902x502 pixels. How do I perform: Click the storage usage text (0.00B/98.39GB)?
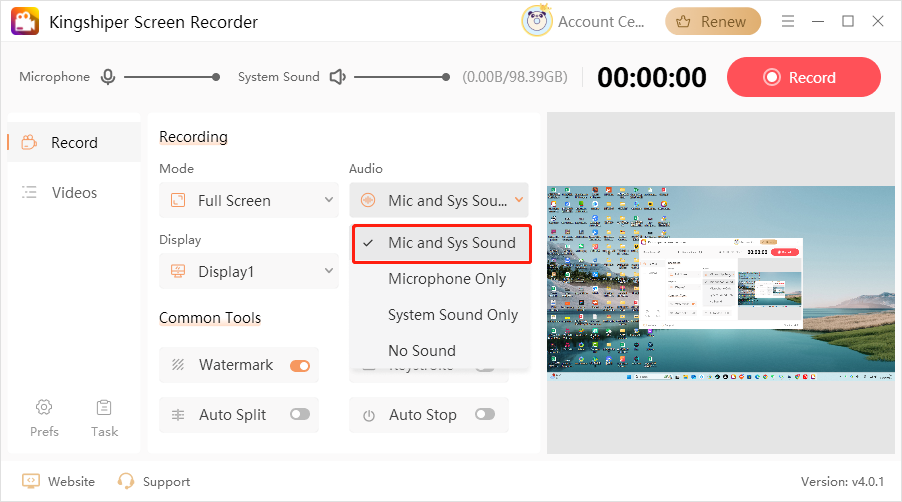(x=515, y=77)
